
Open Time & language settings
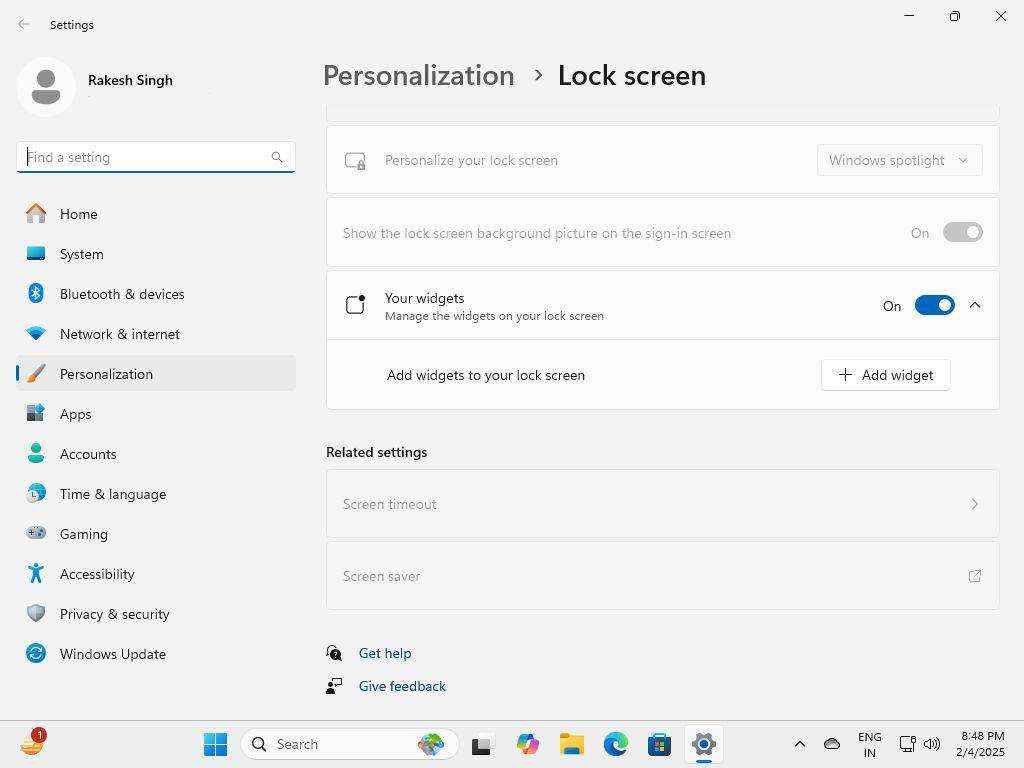tap(113, 494)
